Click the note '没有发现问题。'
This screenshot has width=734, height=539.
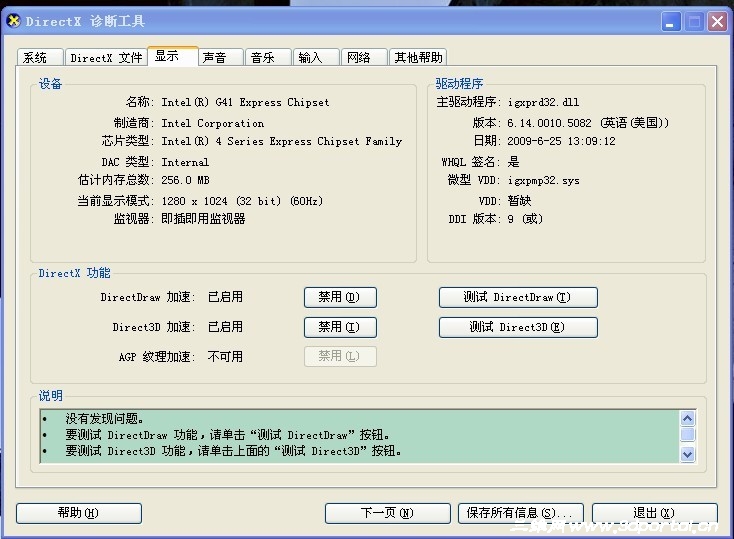click(x=104, y=418)
